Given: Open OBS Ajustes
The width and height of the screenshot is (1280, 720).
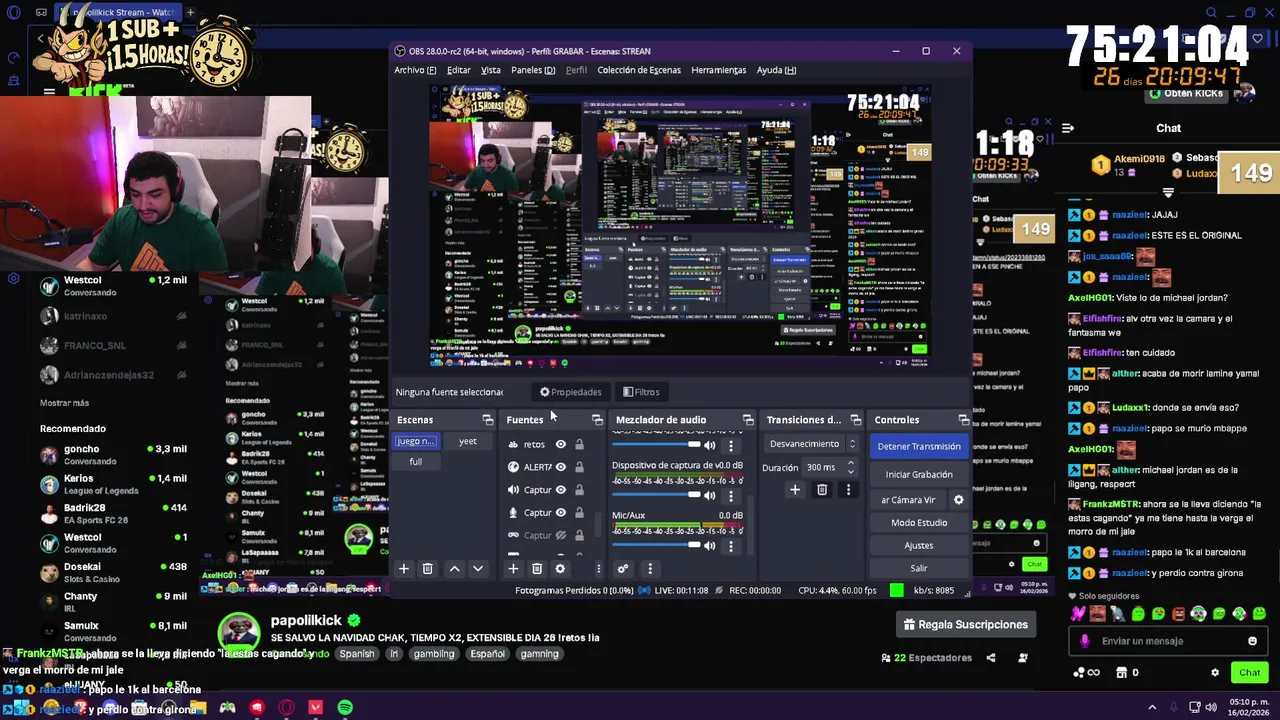Looking at the screenshot, I should pos(919,546).
